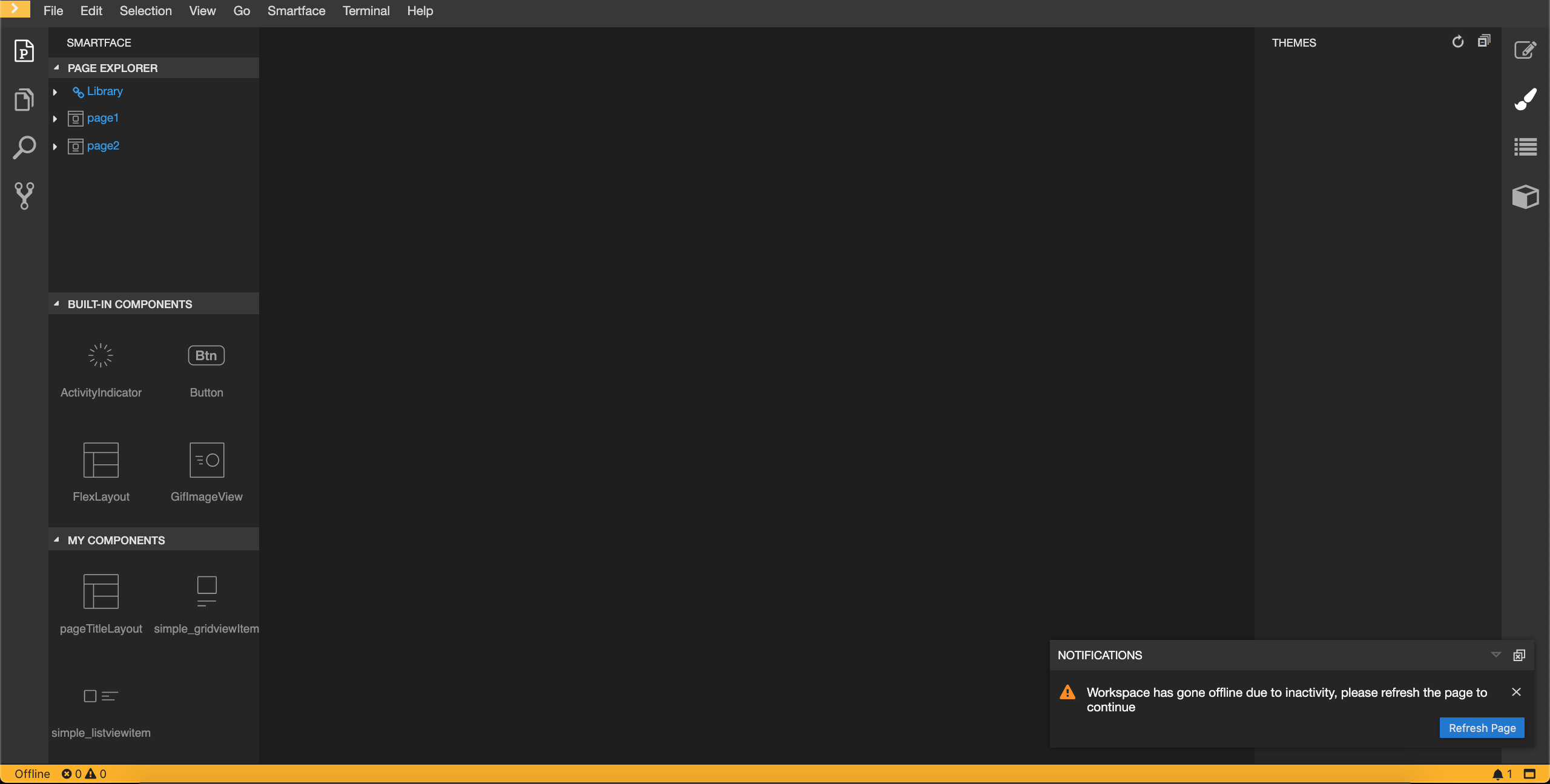This screenshot has width=1550, height=784.
Task: Open the Themes brush icon panel
Action: point(1525,99)
